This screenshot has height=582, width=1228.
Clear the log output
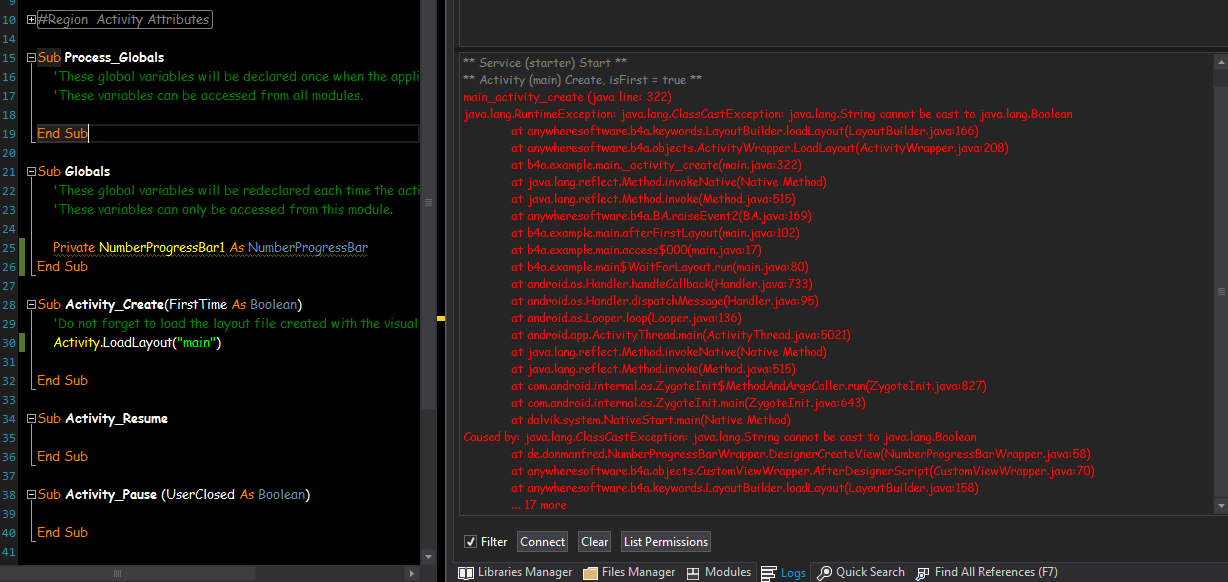(x=595, y=542)
